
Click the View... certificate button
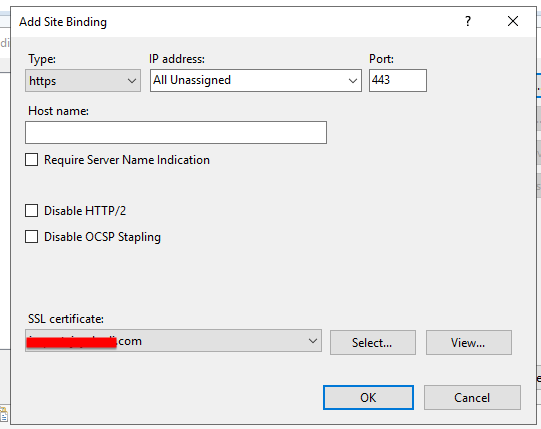coord(469,342)
